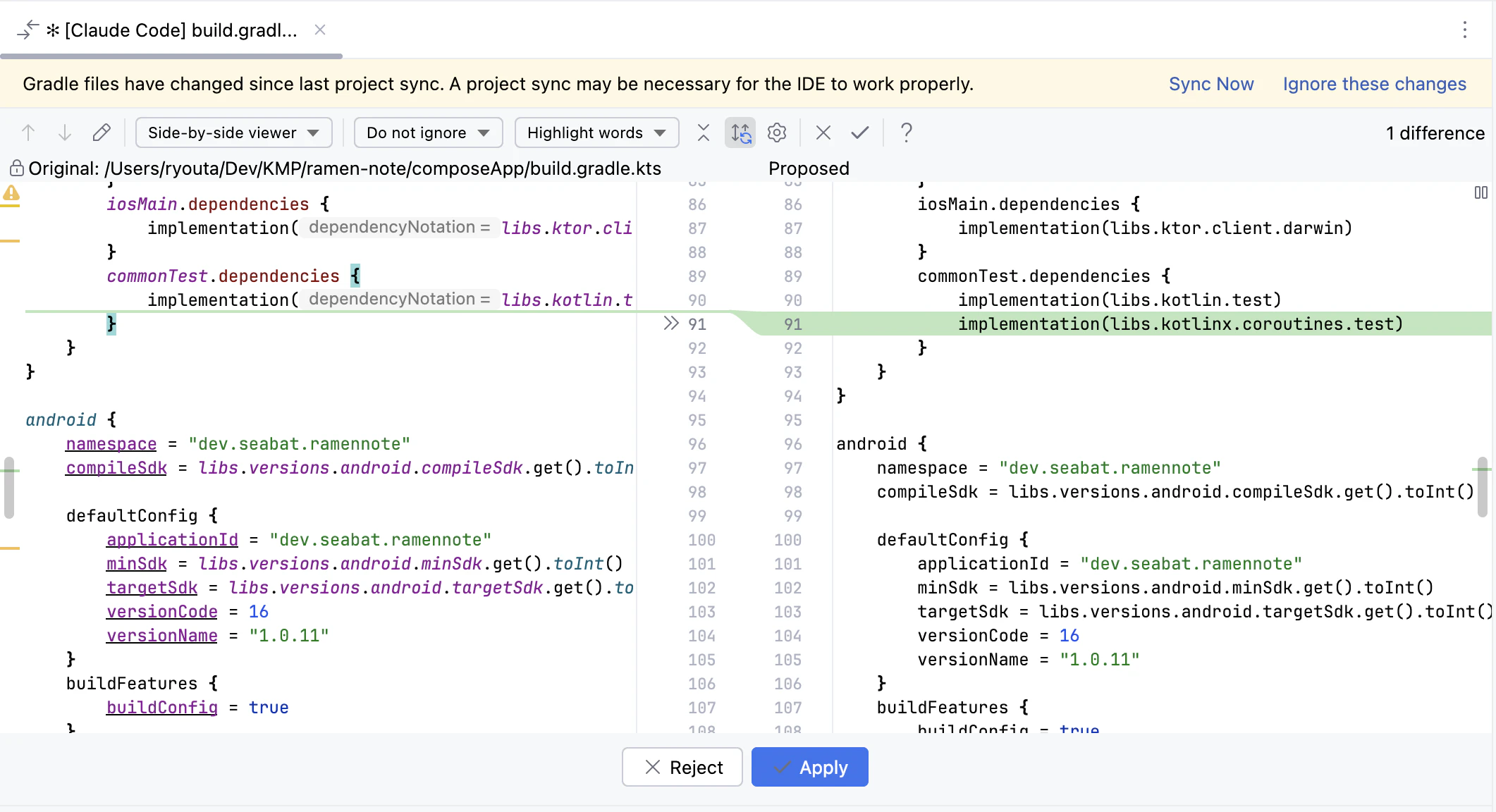Click the warning icon in left gutter

click(11, 193)
